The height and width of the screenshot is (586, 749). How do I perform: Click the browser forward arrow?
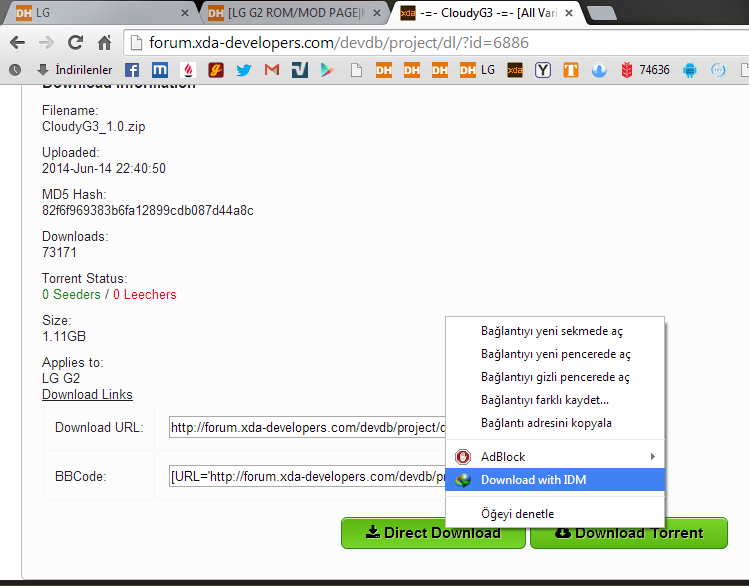[x=46, y=43]
